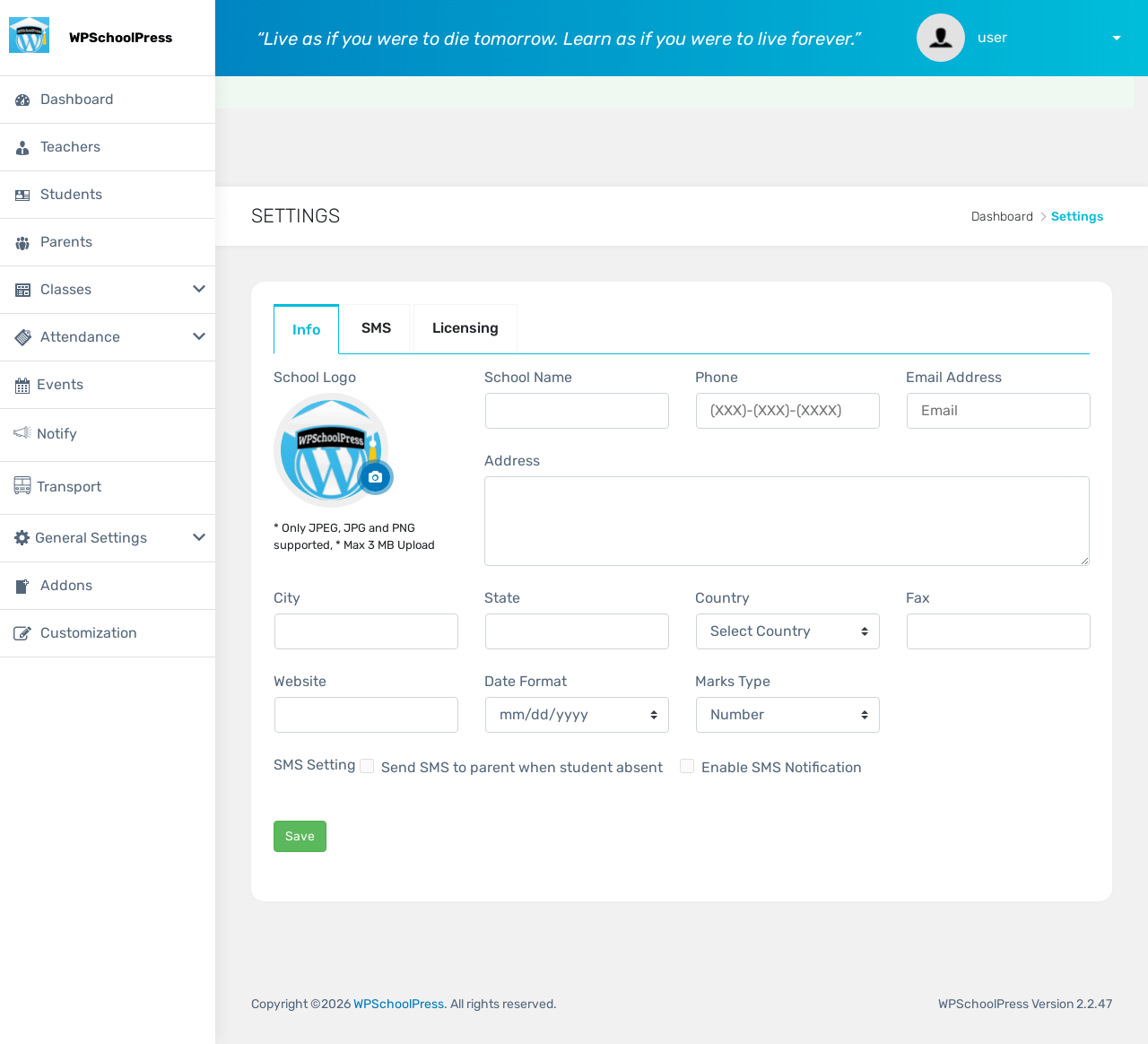Click the green Save button
Image resolution: width=1148 pixels, height=1044 pixels.
[300, 836]
